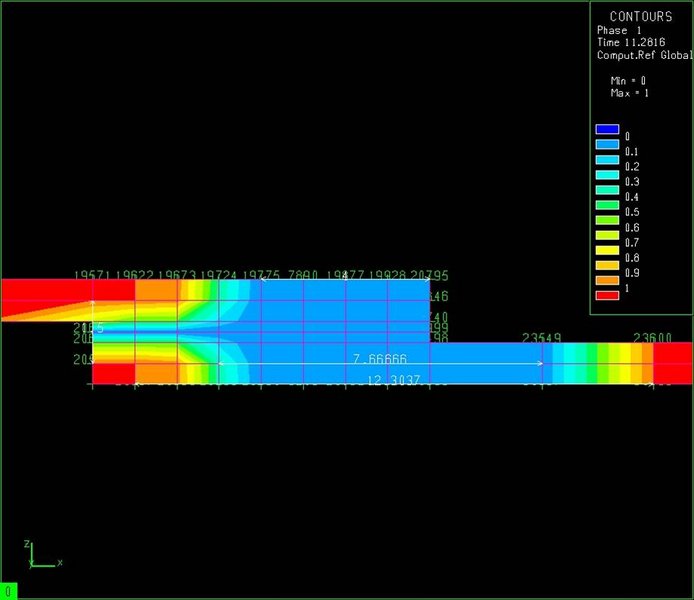Screen dimensions: 694x600
Task: Select node label 23549
Action: point(542,338)
